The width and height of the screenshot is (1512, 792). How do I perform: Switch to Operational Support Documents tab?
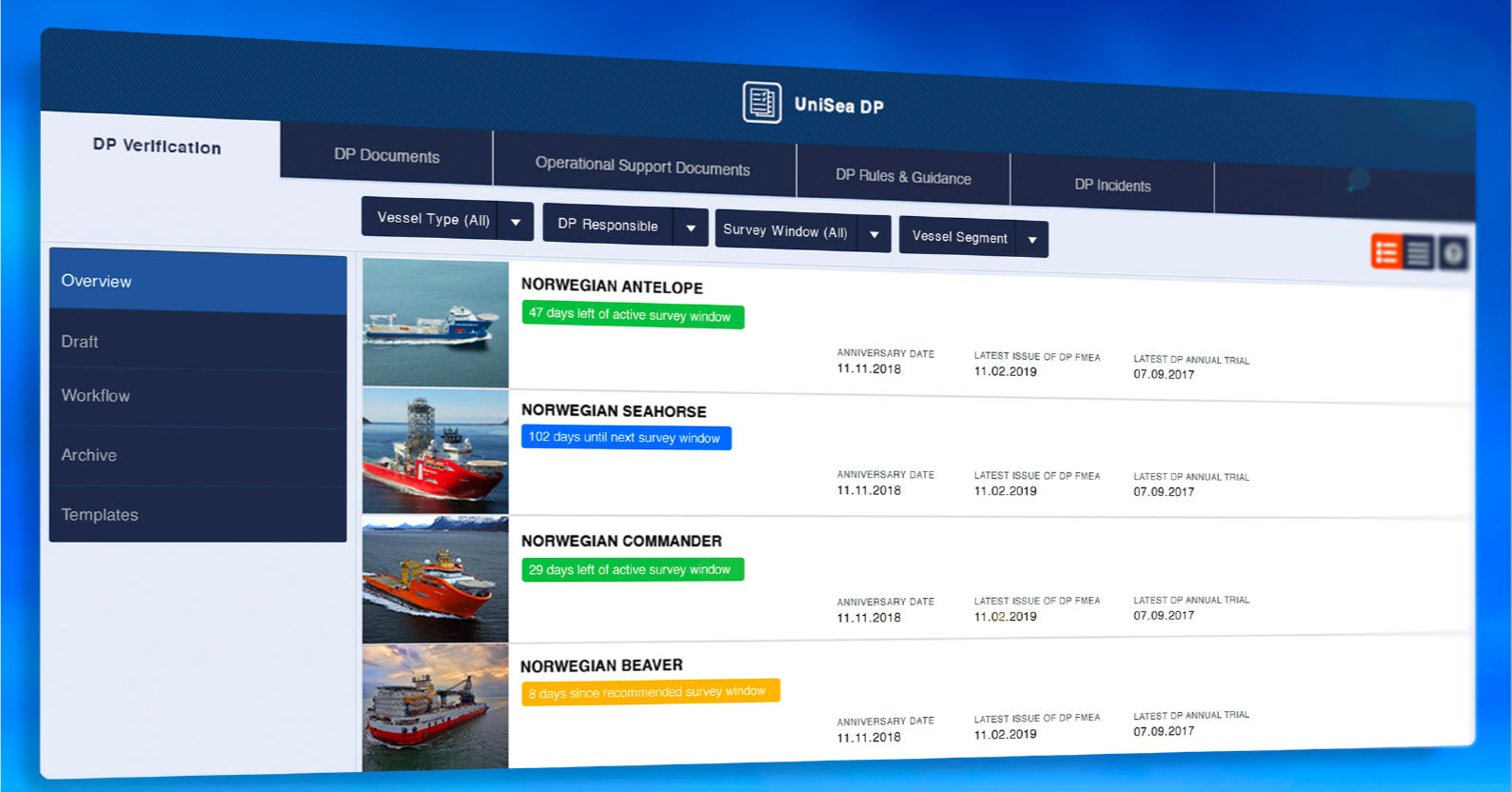coord(642,167)
